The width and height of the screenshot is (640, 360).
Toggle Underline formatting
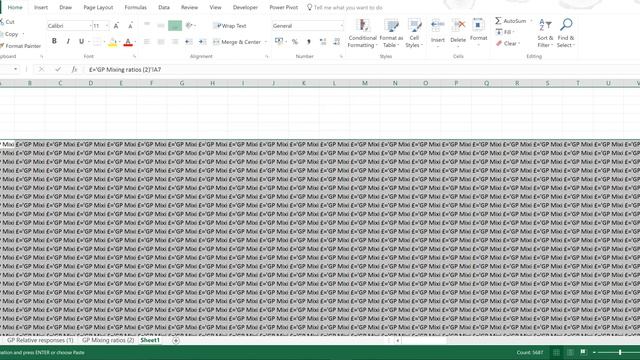81,41
